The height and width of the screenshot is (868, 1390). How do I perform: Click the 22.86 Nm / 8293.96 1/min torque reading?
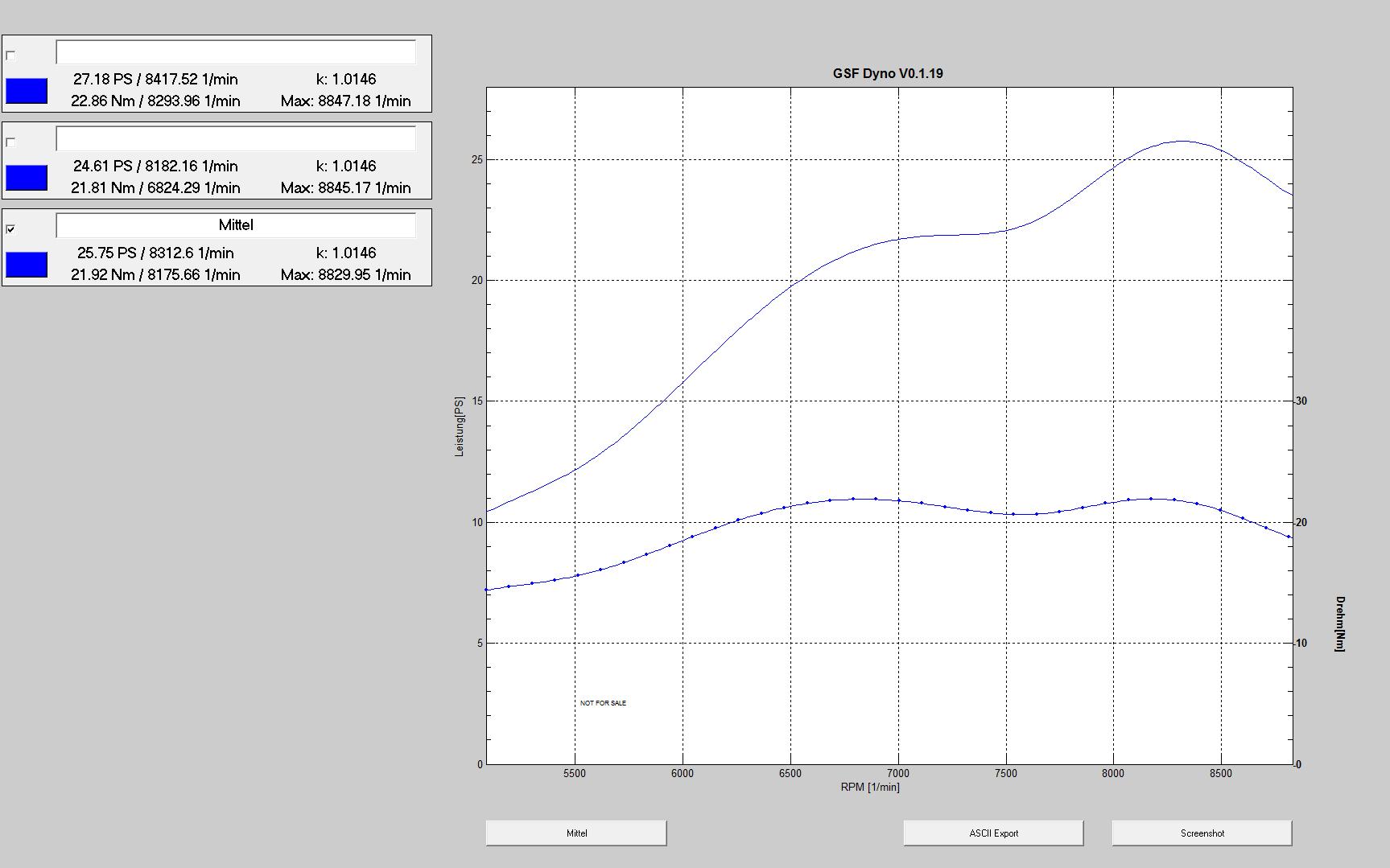click(155, 101)
